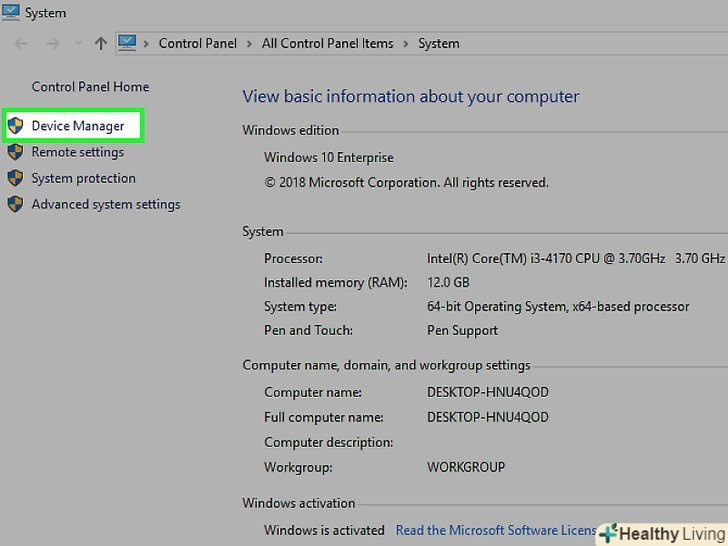
Task: Open System protection link
Action: tap(83, 178)
